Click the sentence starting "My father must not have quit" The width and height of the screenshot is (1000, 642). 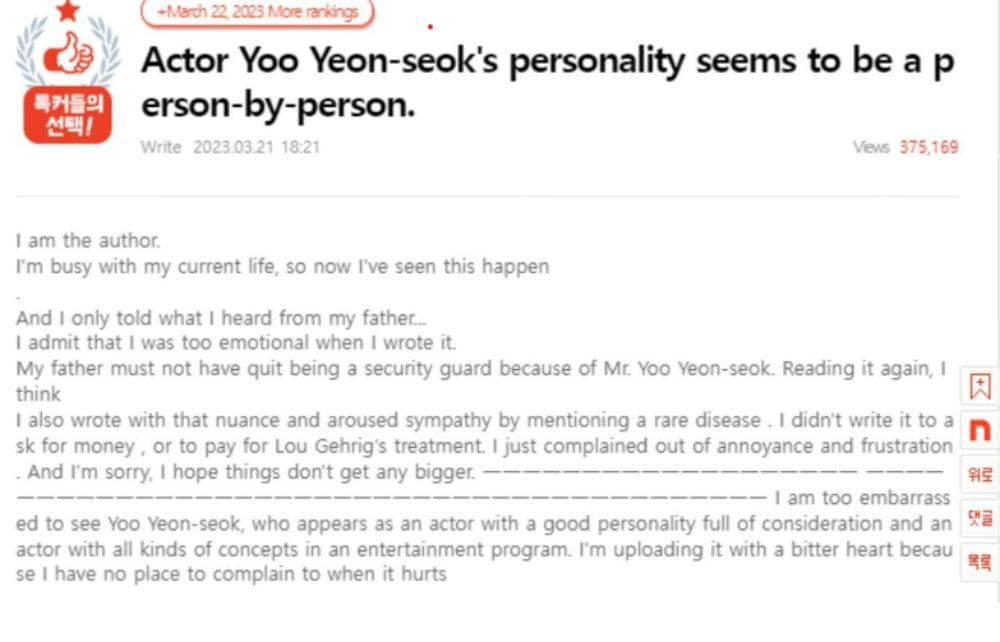tap(480, 369)
